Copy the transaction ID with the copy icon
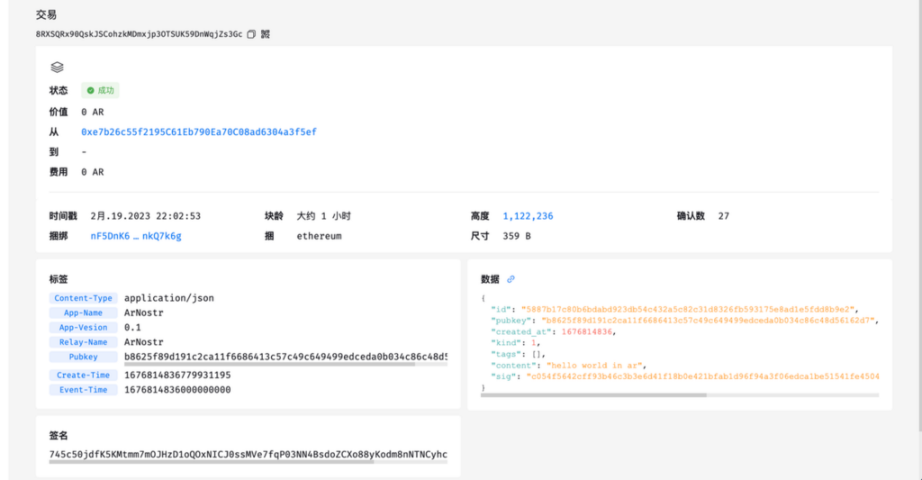 click(x=252, y=33)
